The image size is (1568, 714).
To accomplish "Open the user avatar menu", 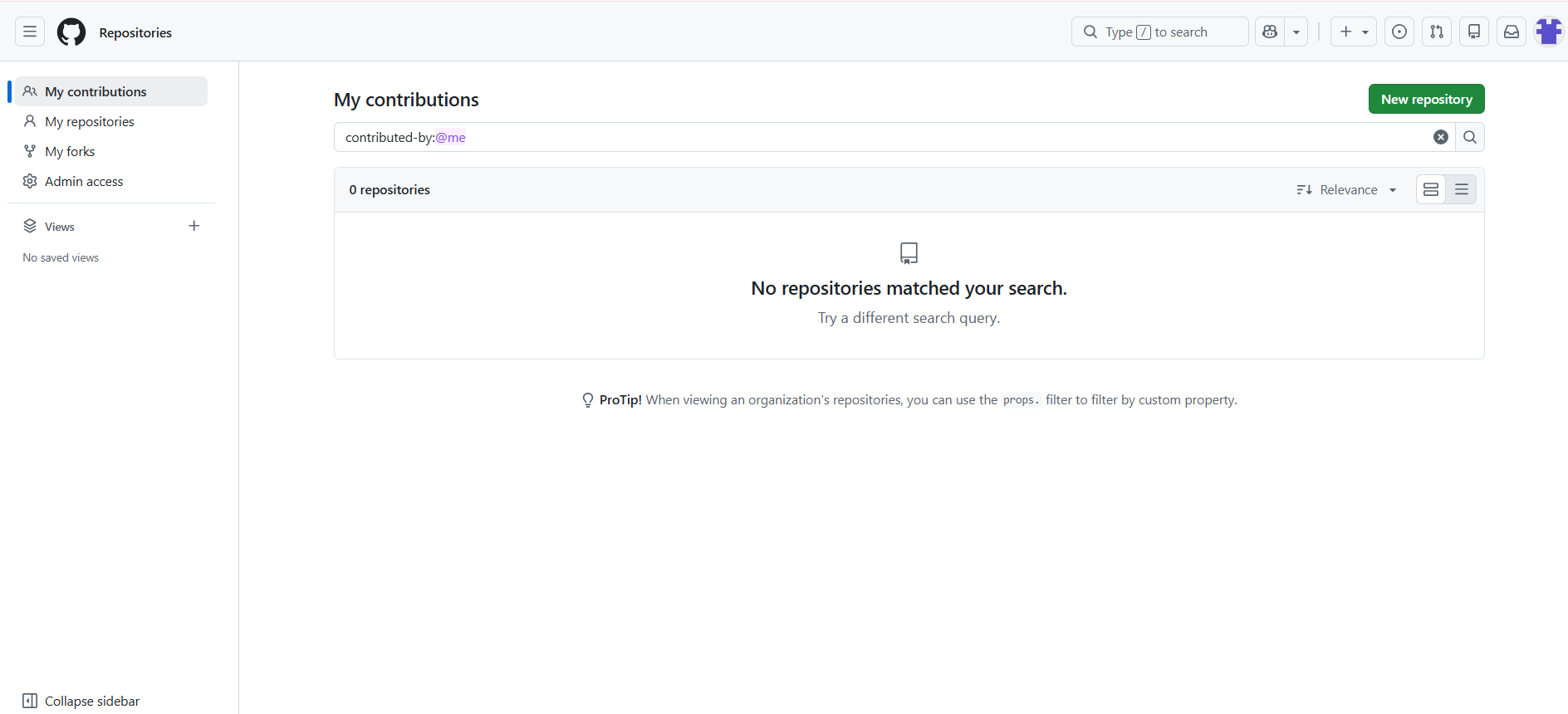I will point(1549,32).
